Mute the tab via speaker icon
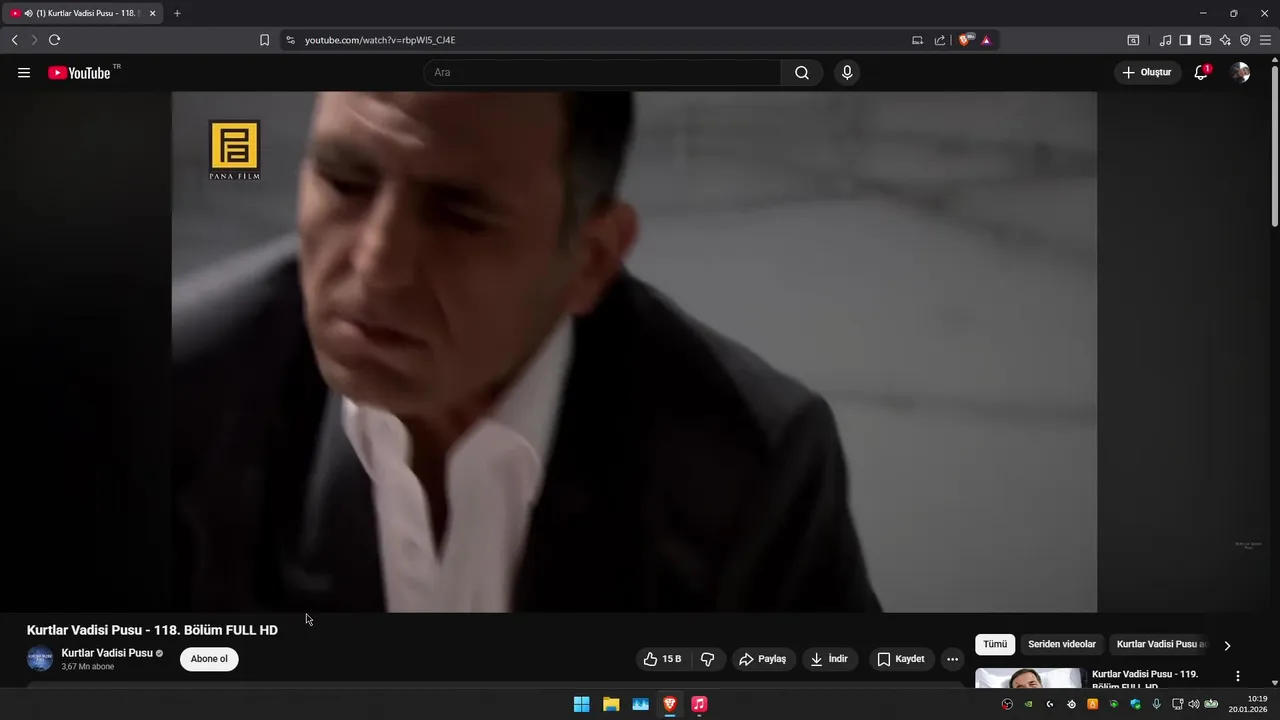 pyautogui.click(x=28, y=13)
